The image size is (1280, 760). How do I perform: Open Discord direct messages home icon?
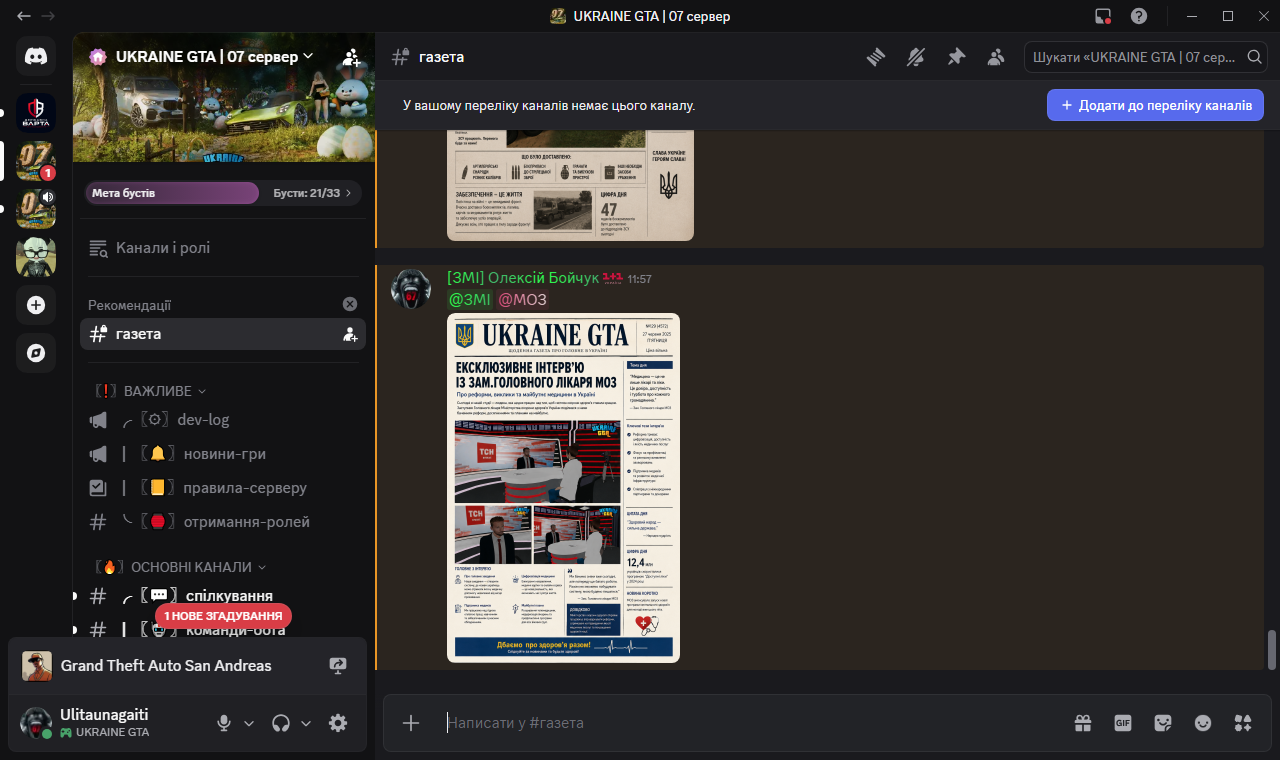[36, 56]
